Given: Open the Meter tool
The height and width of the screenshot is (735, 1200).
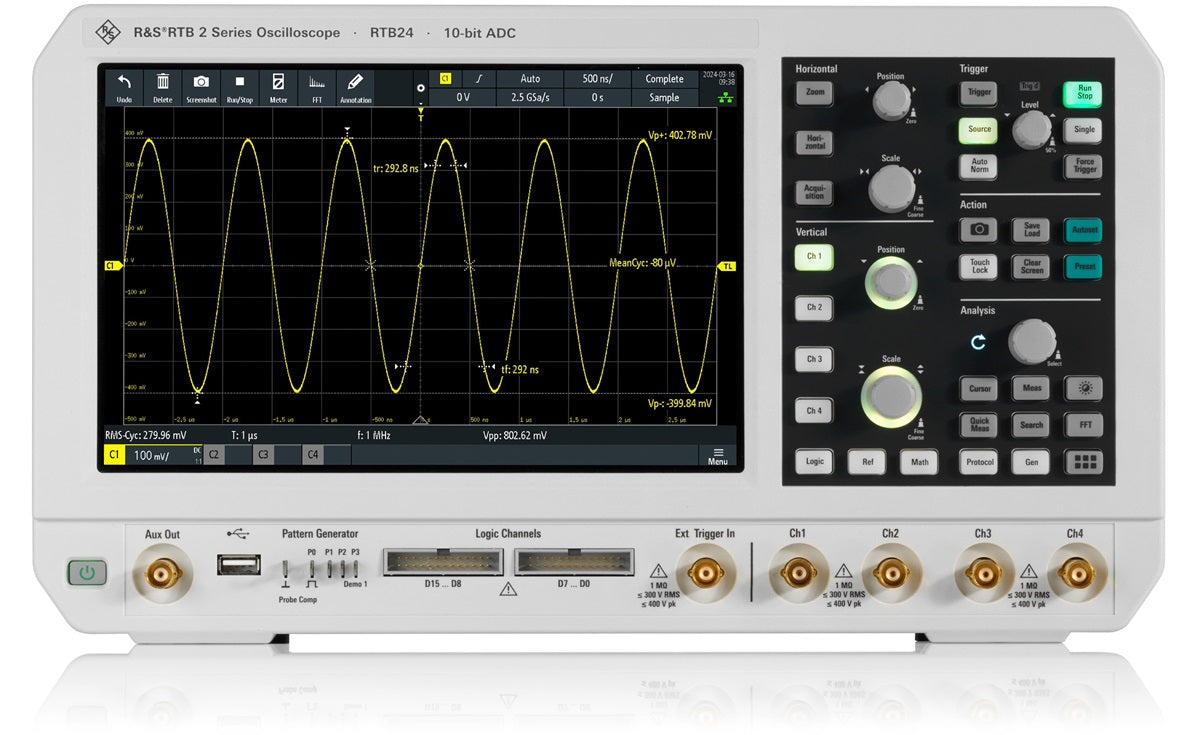Looking at the screenshot, I should pyautogui.click(x=278, y=87).
